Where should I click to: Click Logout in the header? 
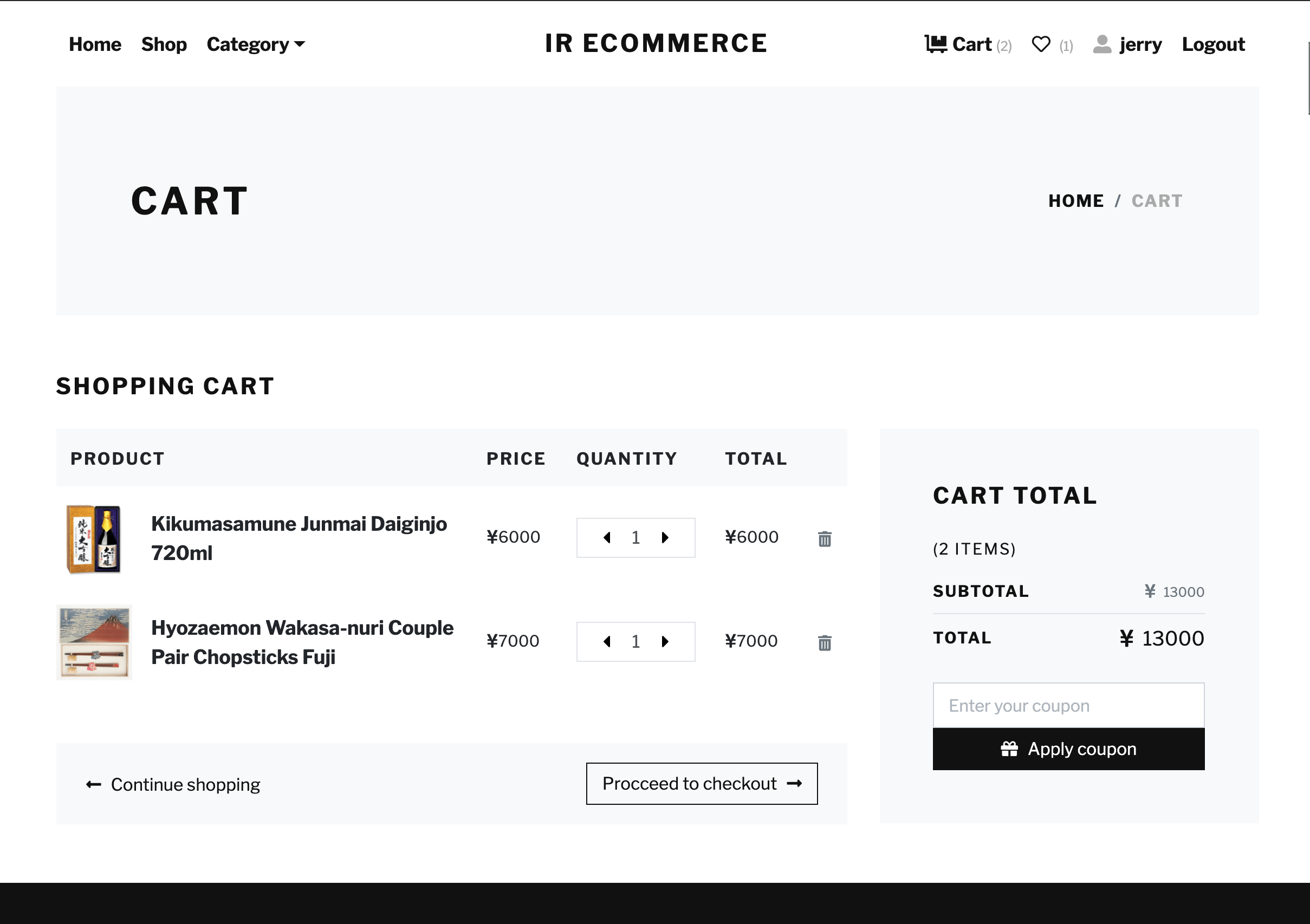[x=1213, y=44]
